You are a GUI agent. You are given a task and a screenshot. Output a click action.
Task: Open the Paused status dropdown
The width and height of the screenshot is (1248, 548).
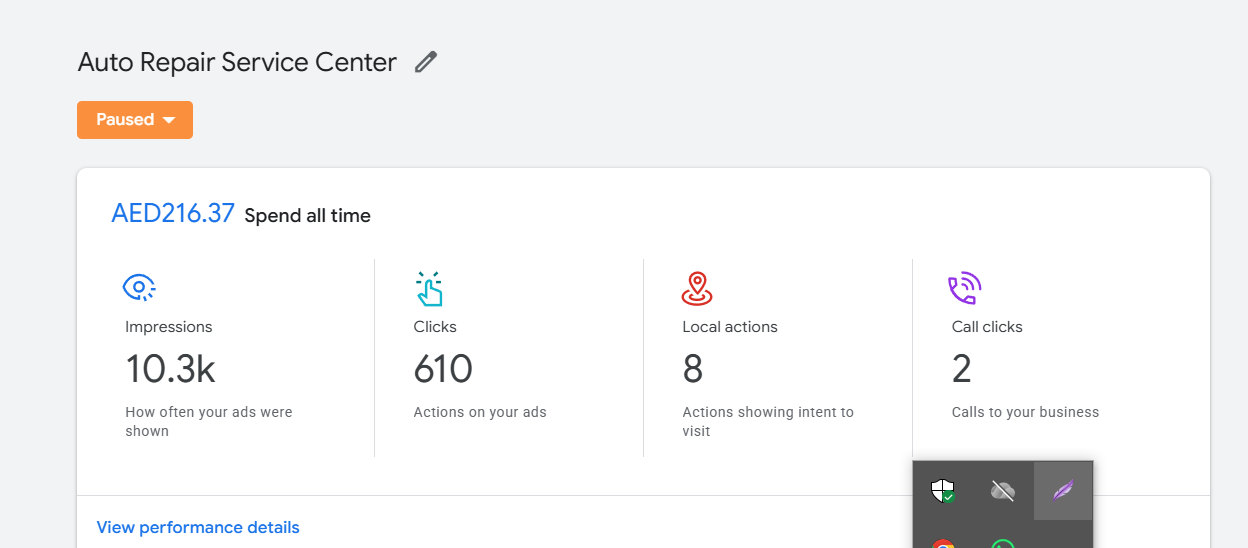pos(135,120)
